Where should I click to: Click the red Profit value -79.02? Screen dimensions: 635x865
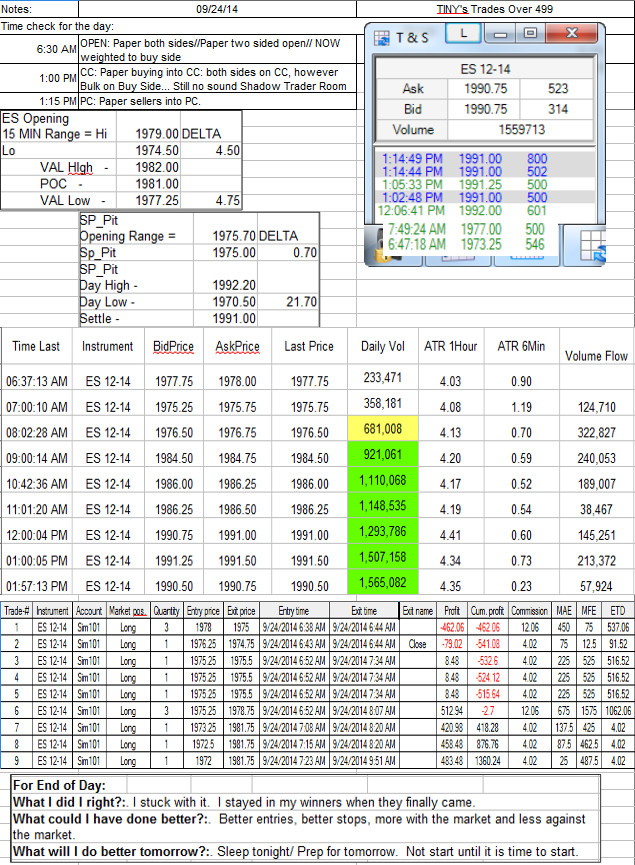(452, 644)
